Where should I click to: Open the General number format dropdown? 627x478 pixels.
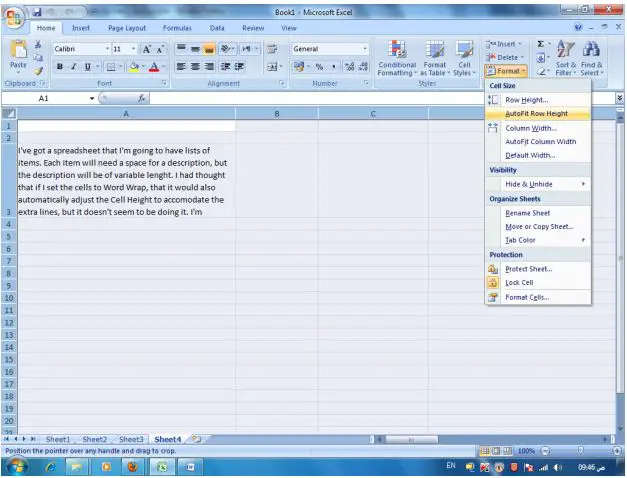tap(364, 48)
